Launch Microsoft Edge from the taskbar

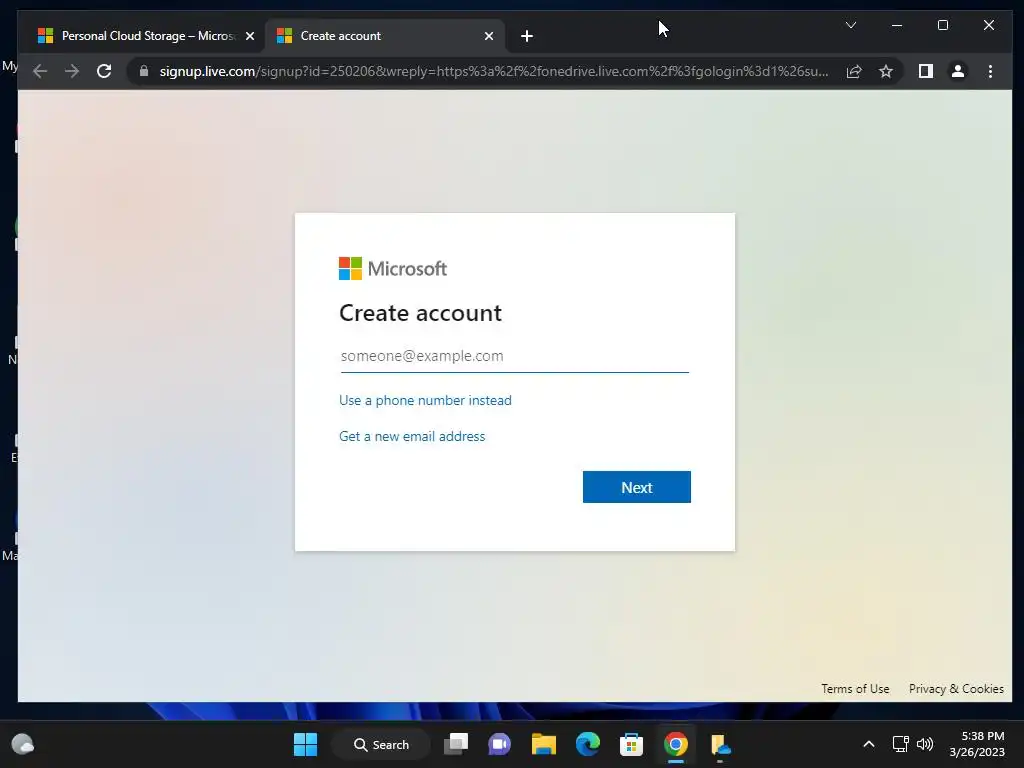point(588,744)
